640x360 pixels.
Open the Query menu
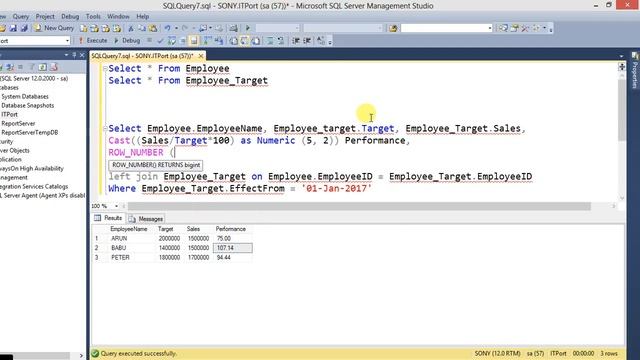tap(20, 16)
